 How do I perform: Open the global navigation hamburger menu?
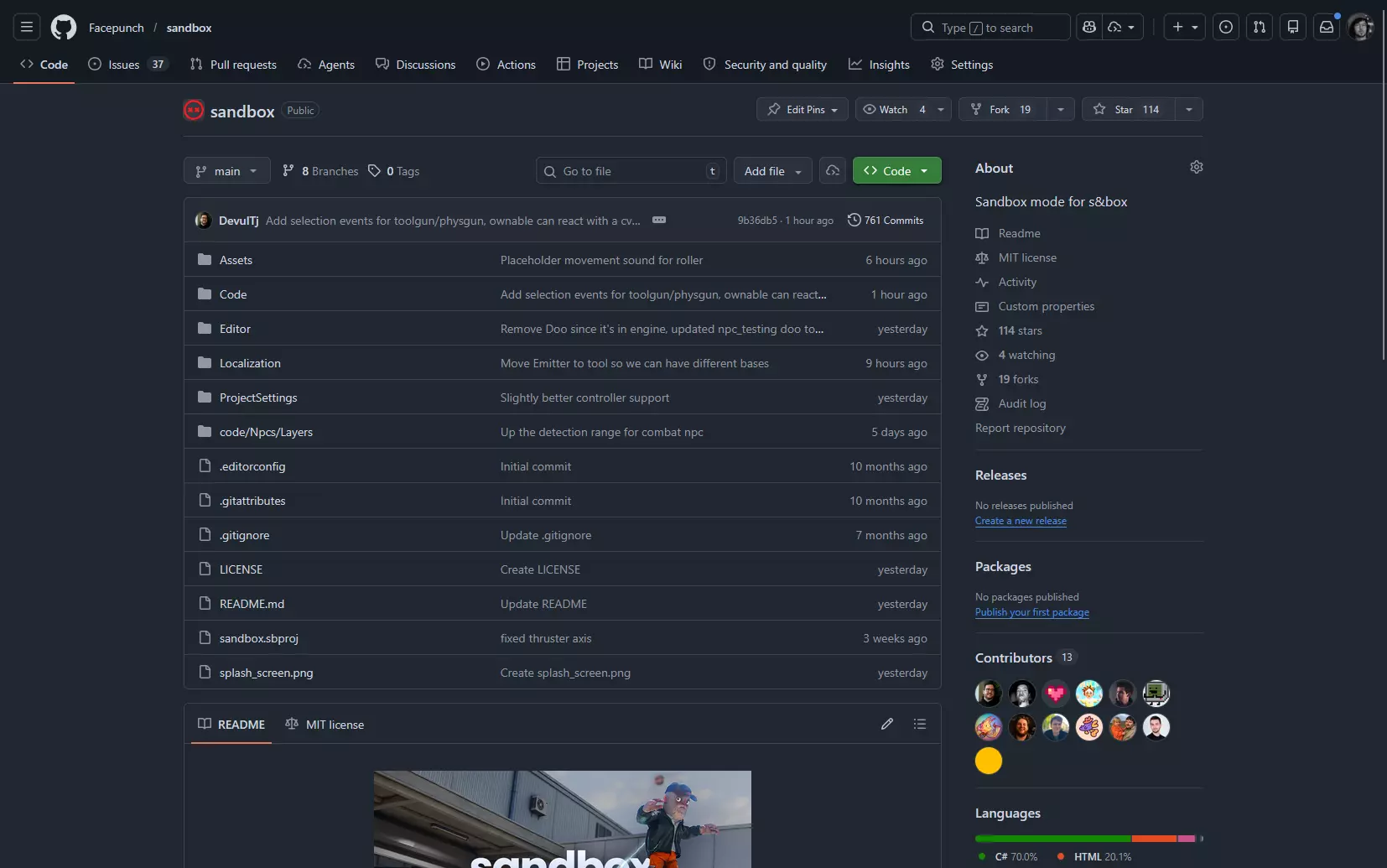[27, 28]
